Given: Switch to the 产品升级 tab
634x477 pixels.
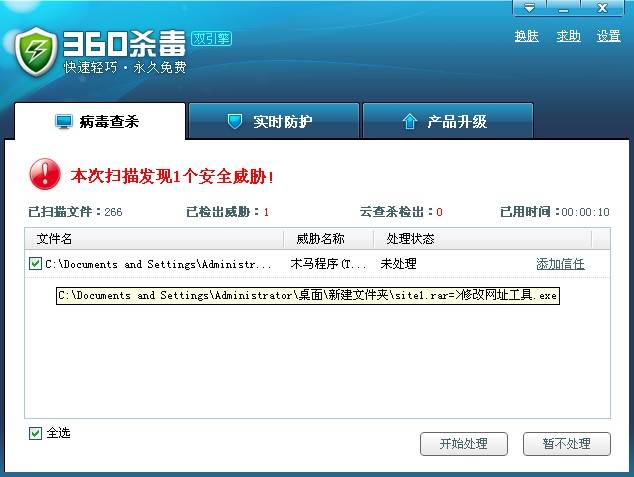Looking at the screenshot, I should tap(448, 121).
